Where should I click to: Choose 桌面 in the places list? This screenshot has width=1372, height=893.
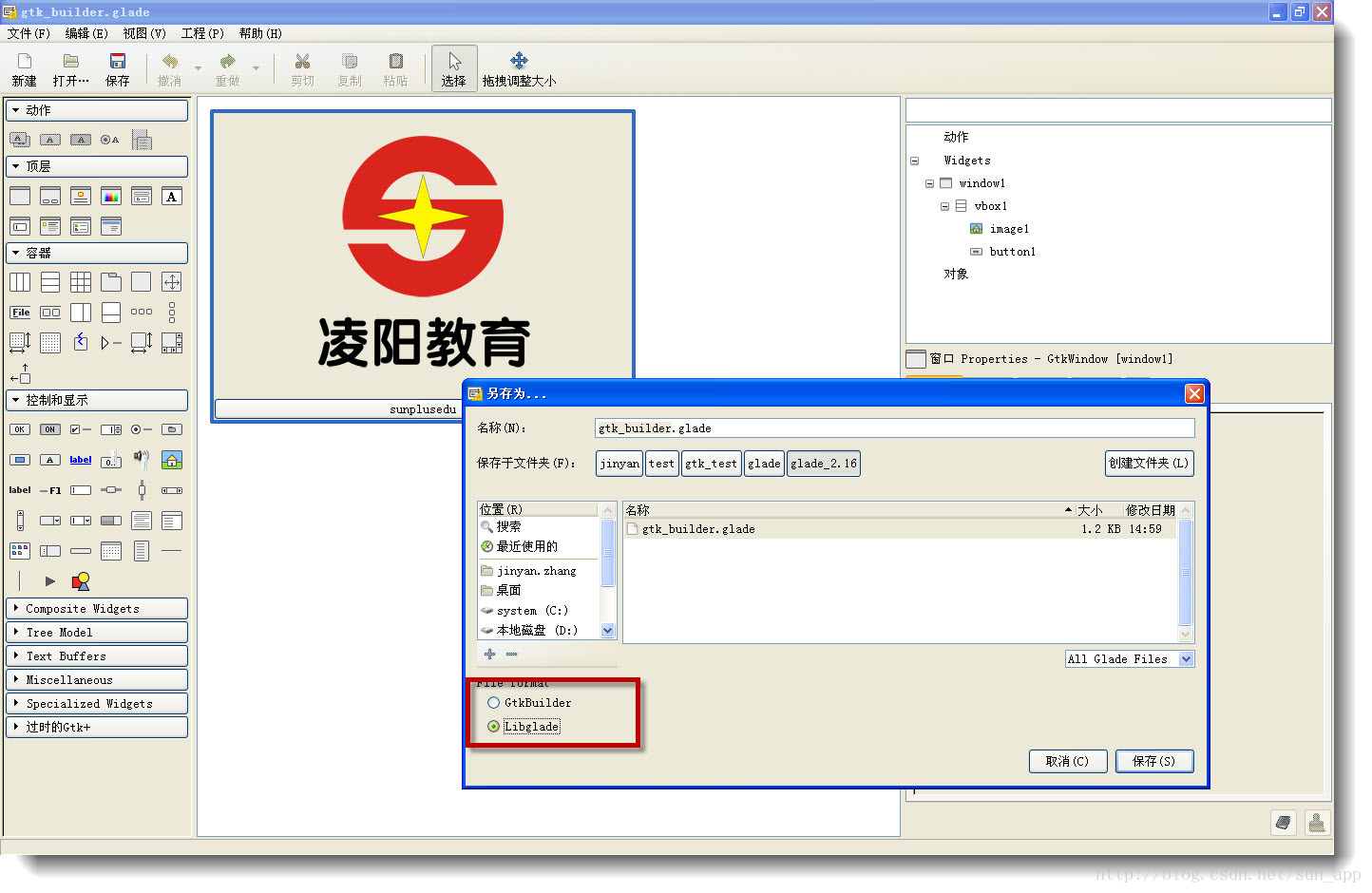[508, 590]
